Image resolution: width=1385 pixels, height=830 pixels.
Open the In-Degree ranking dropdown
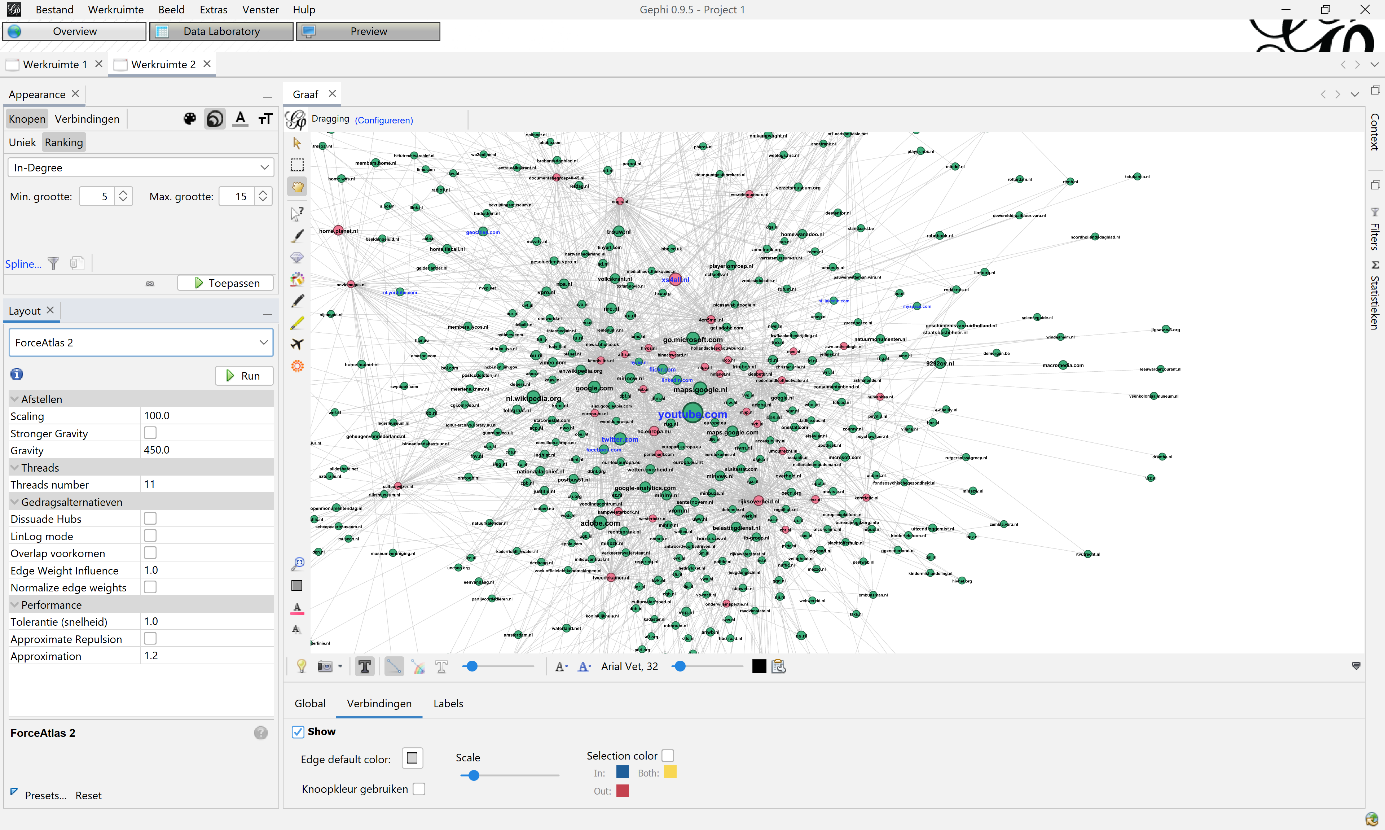tap(141, 168)
